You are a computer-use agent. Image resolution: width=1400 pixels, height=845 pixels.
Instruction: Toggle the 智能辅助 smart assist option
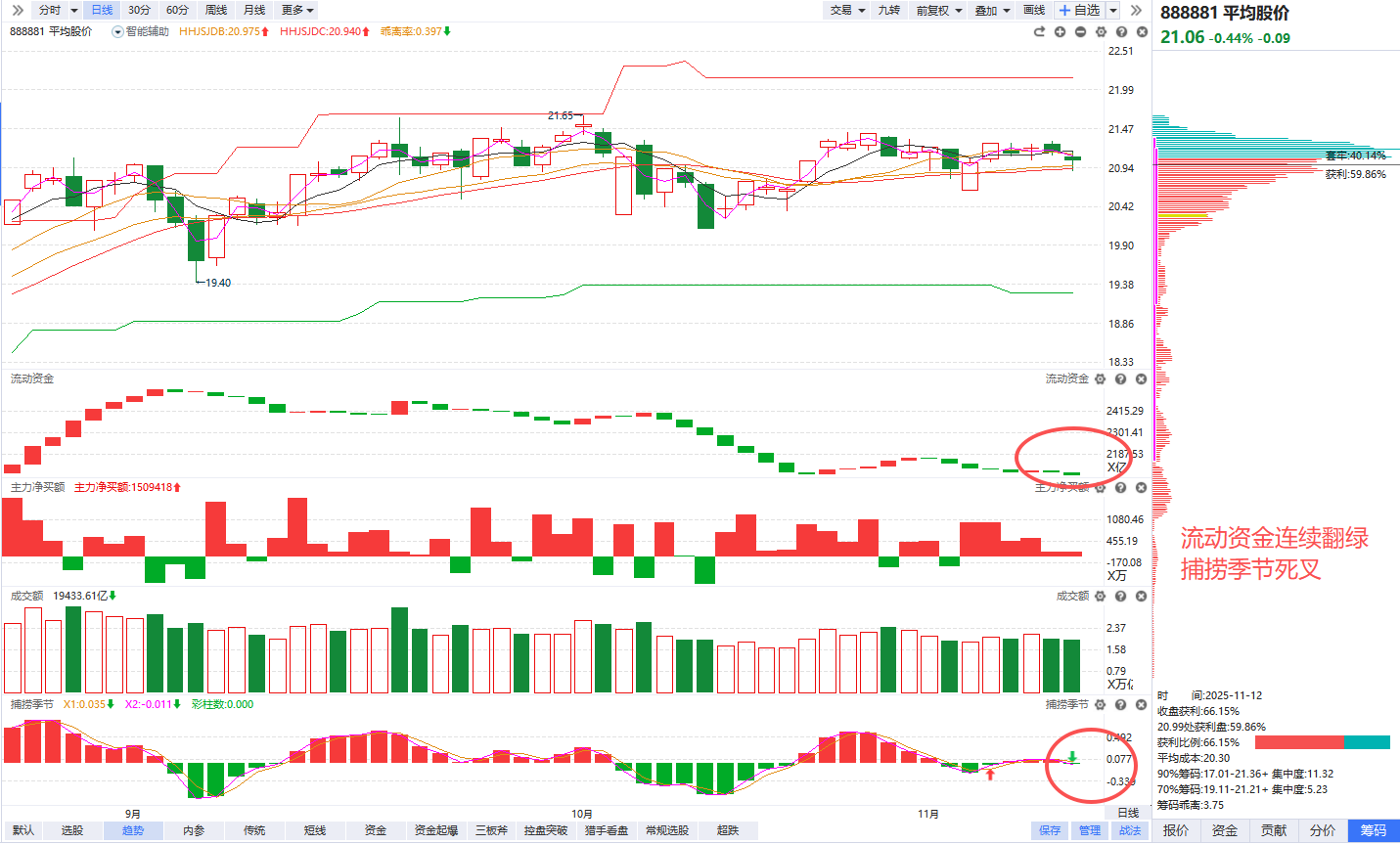tap(141, 31)
